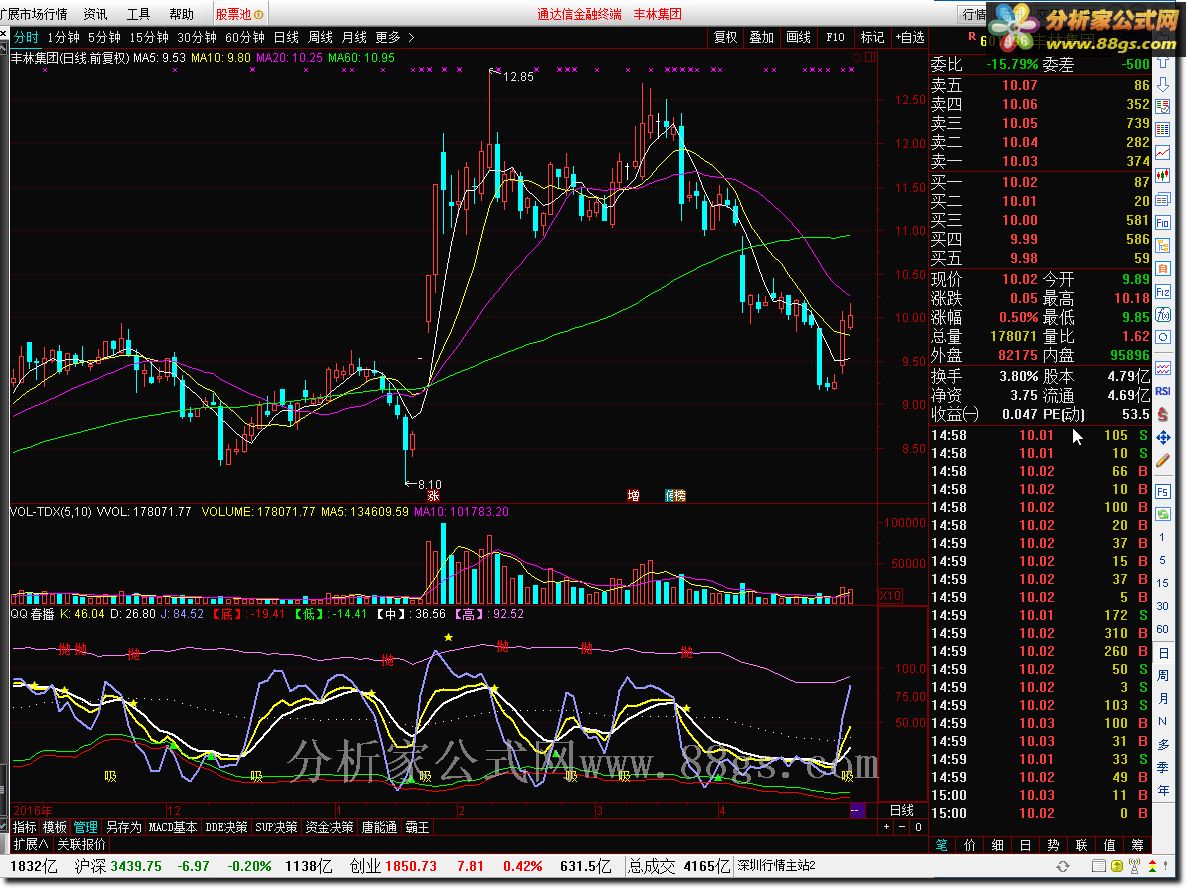The height and width of the screenshot is (889, 1188).
Task: Click the down arrow sidebar icon
Action: click(1162, 85)
